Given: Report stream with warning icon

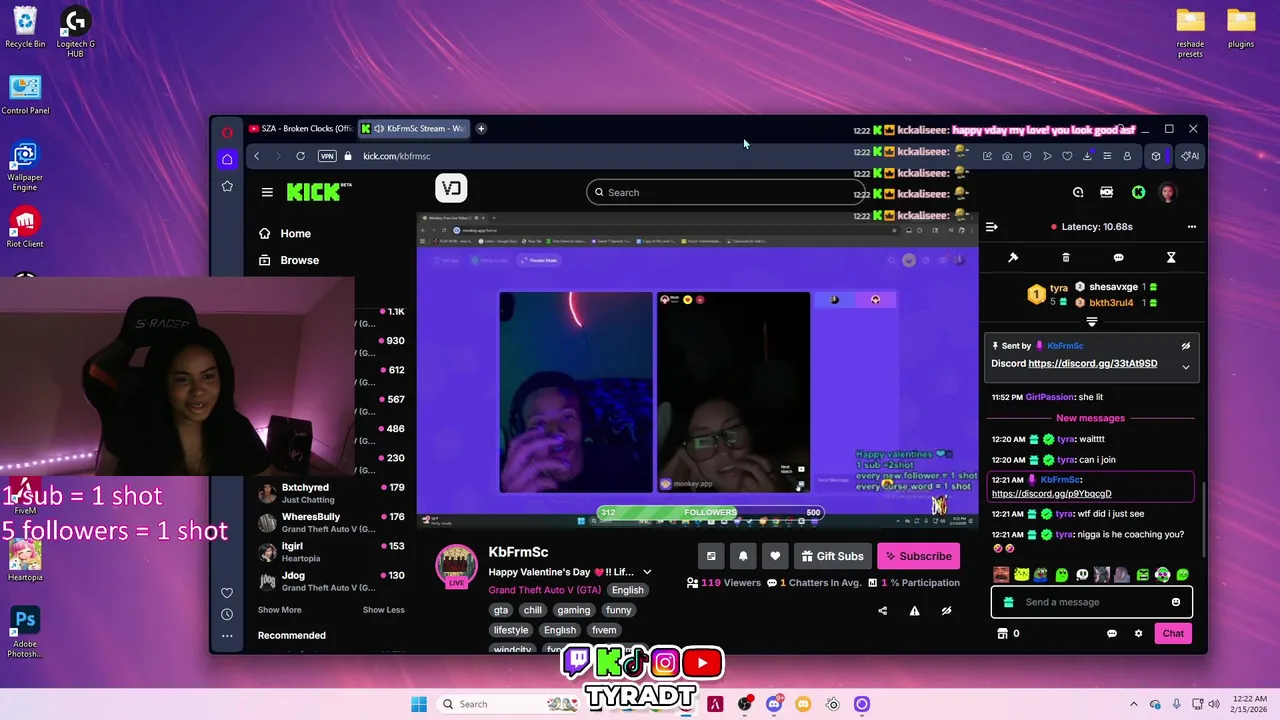Looking at the screenshot, I should [x=914, y=611].
